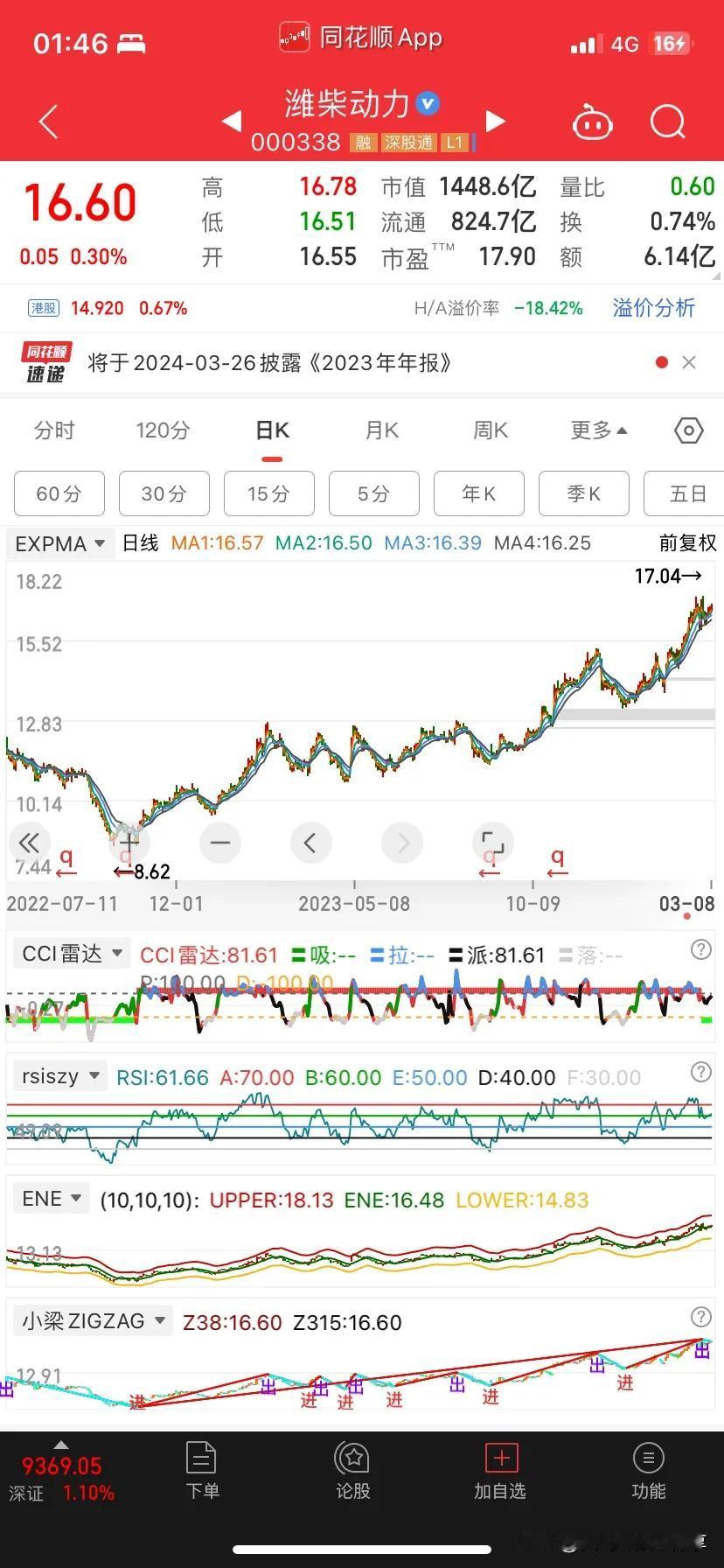
Task: Tap 加自选 add to watchlist
Action: (x=500, y=1472)
